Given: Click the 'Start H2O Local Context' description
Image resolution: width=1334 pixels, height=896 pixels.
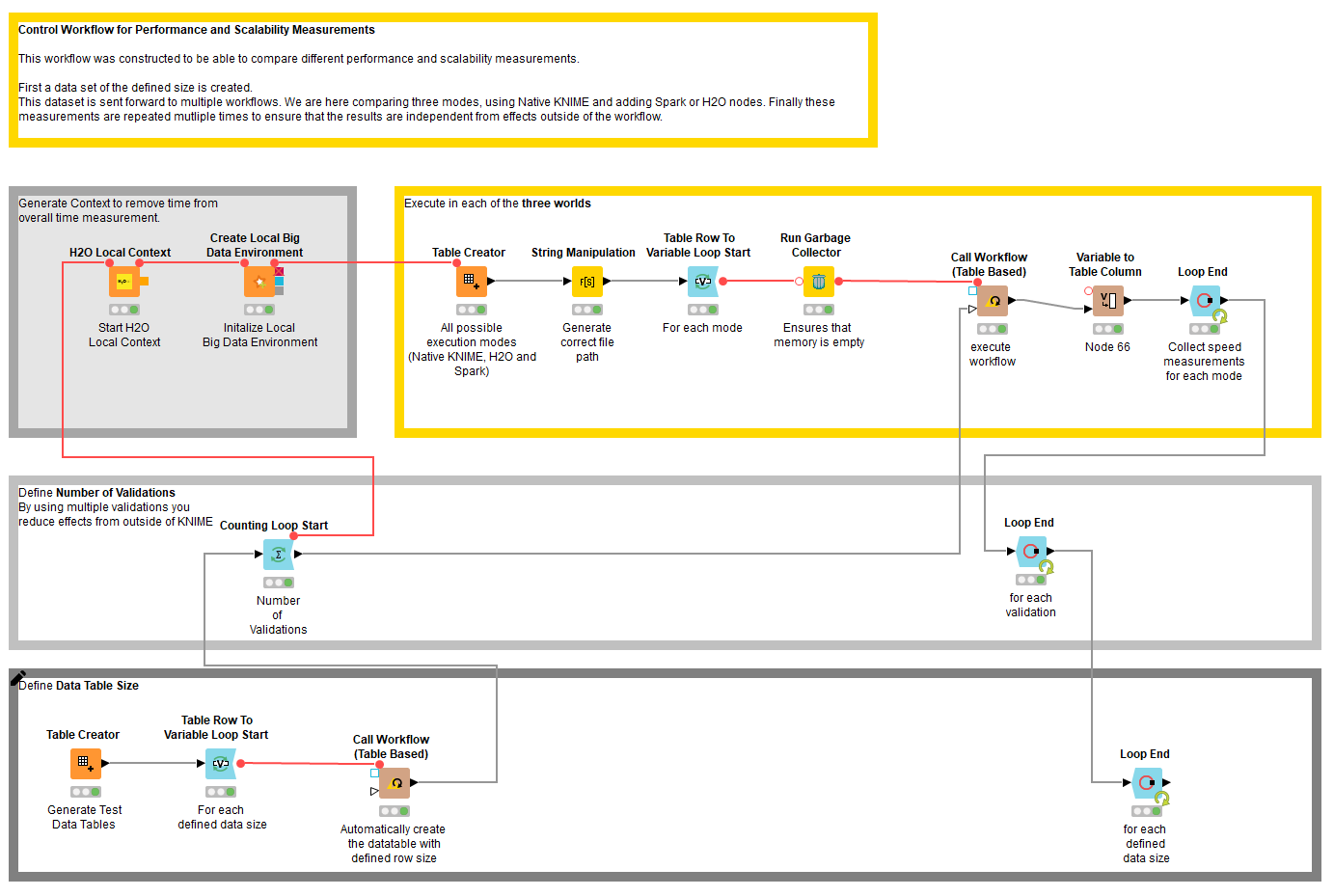Looking at the screenshot, I should click(x=124, y=335).
